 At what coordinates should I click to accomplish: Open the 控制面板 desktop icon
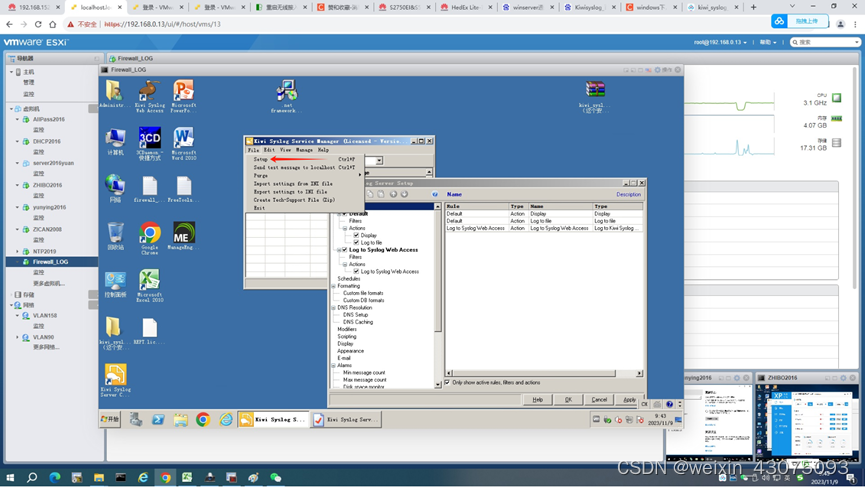click(115, 283)
